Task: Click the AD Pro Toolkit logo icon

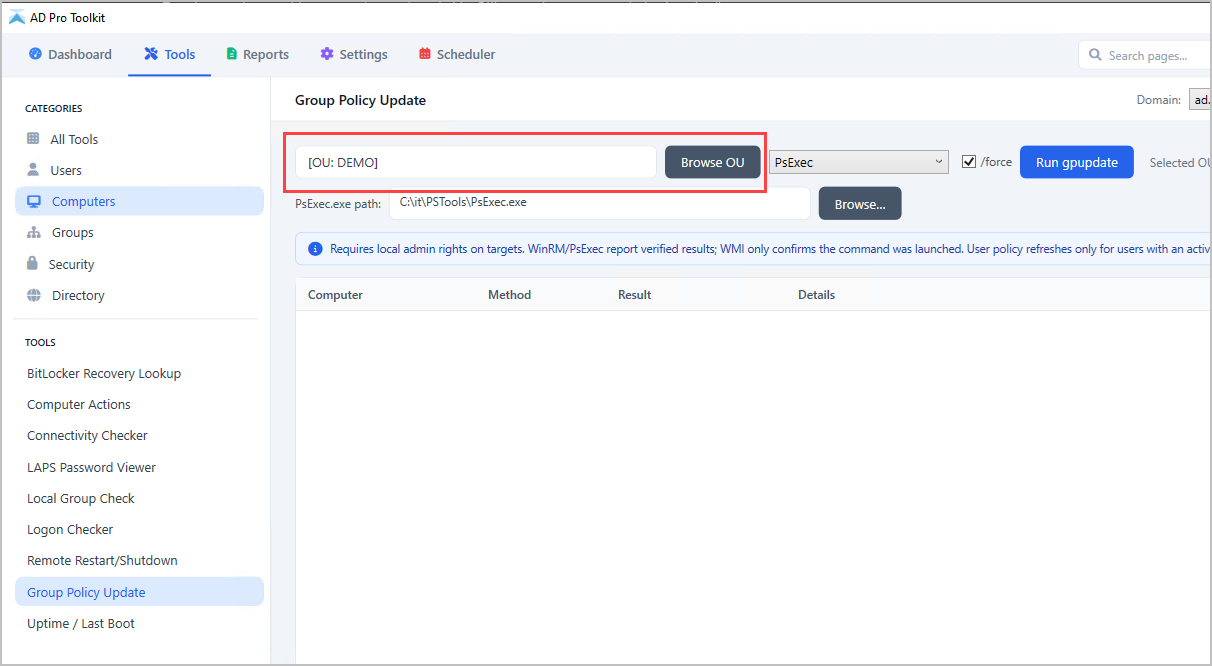Action: click(16, 17)
